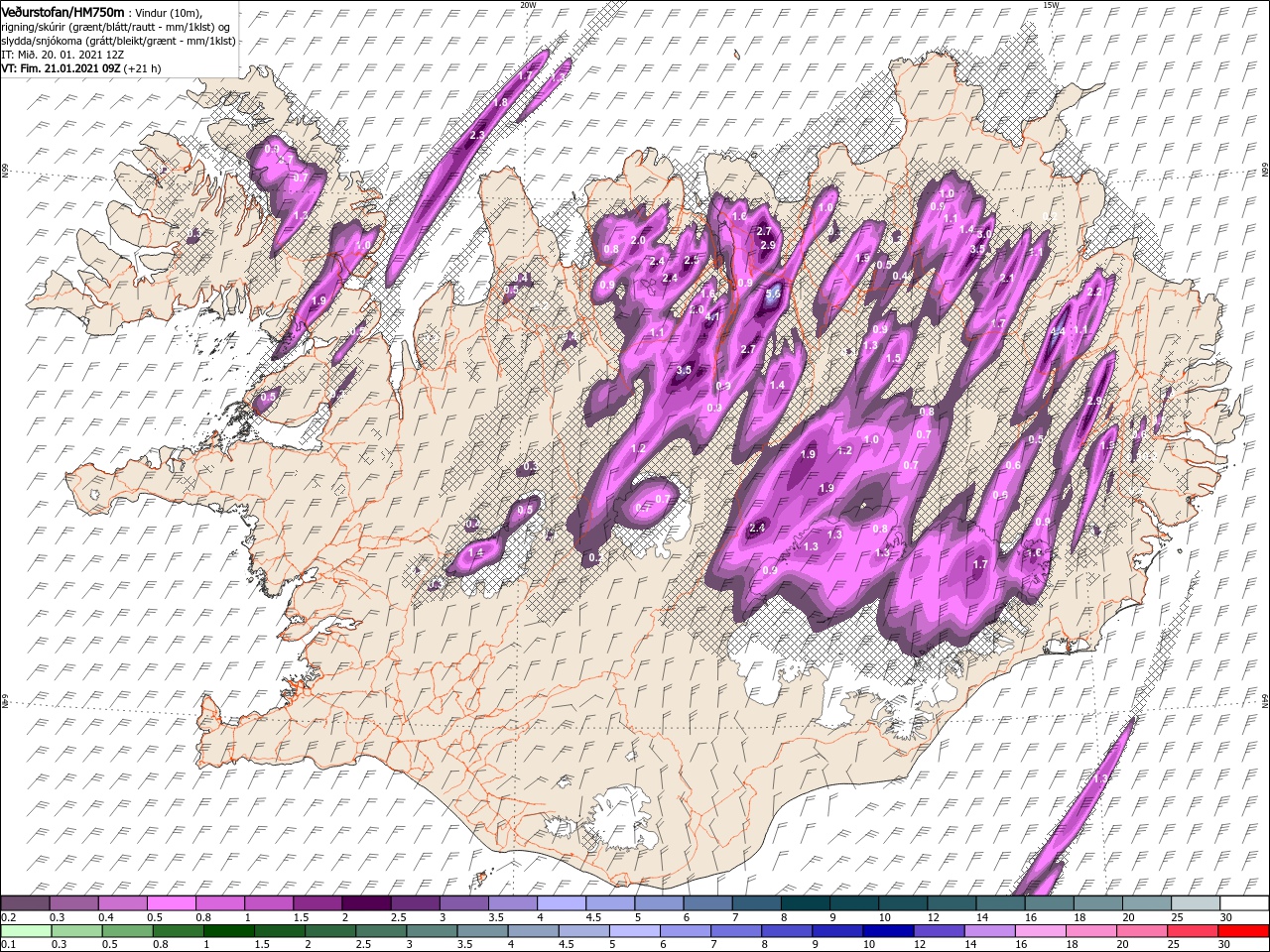Click the 'IT: Mið. 20. 01. 2021 12Z' line
Viewport: 1270px width, 952px height.
click(63, 56)
